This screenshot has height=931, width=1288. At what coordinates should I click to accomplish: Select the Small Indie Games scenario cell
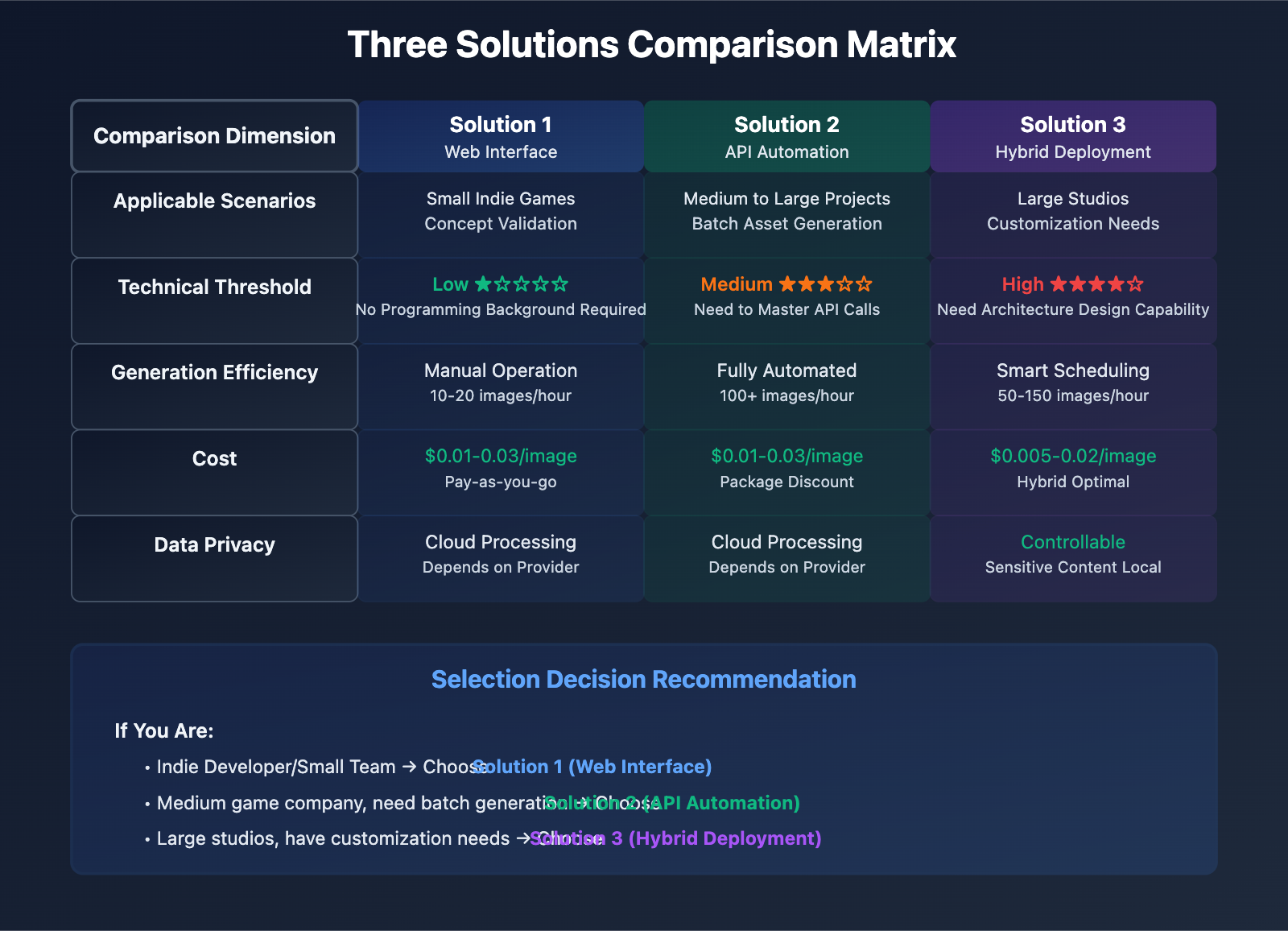pyautogui.click(x=501, y=211)
